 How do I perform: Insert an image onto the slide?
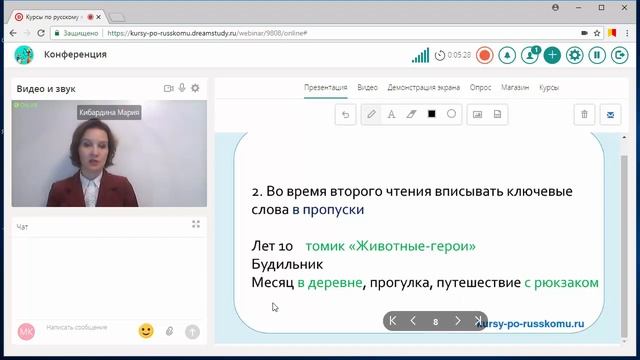coord(477,114)
